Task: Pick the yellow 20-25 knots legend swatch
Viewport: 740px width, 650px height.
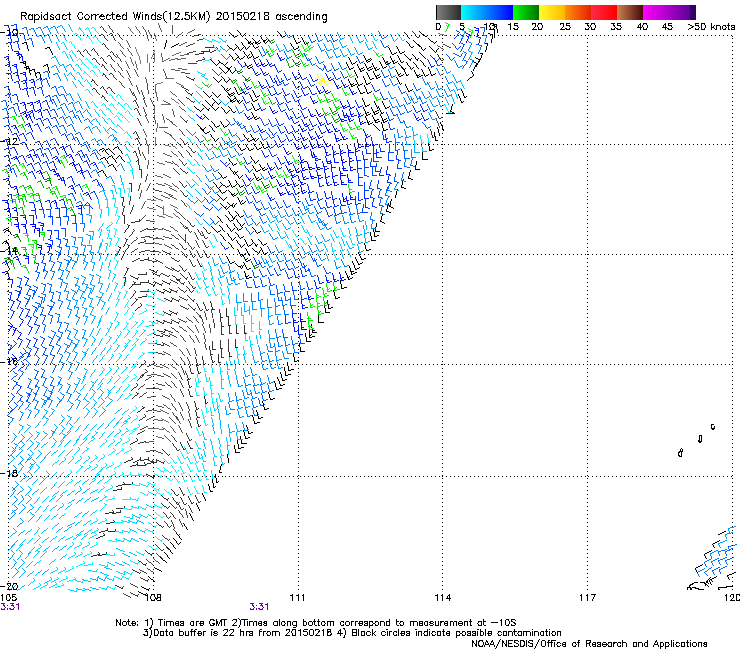Action: [552, 12]
